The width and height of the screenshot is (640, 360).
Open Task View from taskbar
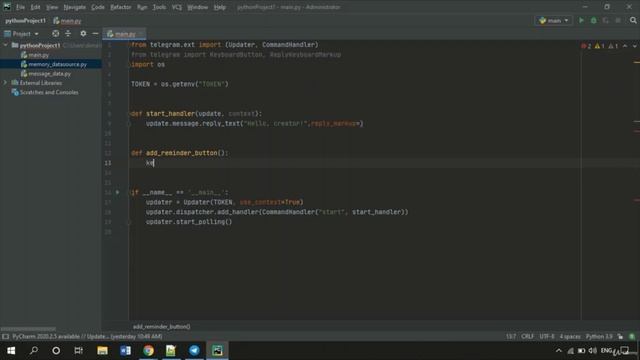point(78,351)
